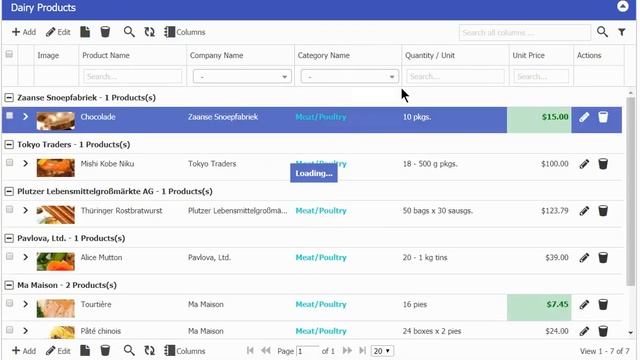Expand the Mishi Kobe Niku row details chevron
Image resolution: width=640 pixels, height=360 pixels.
point(25,164)
